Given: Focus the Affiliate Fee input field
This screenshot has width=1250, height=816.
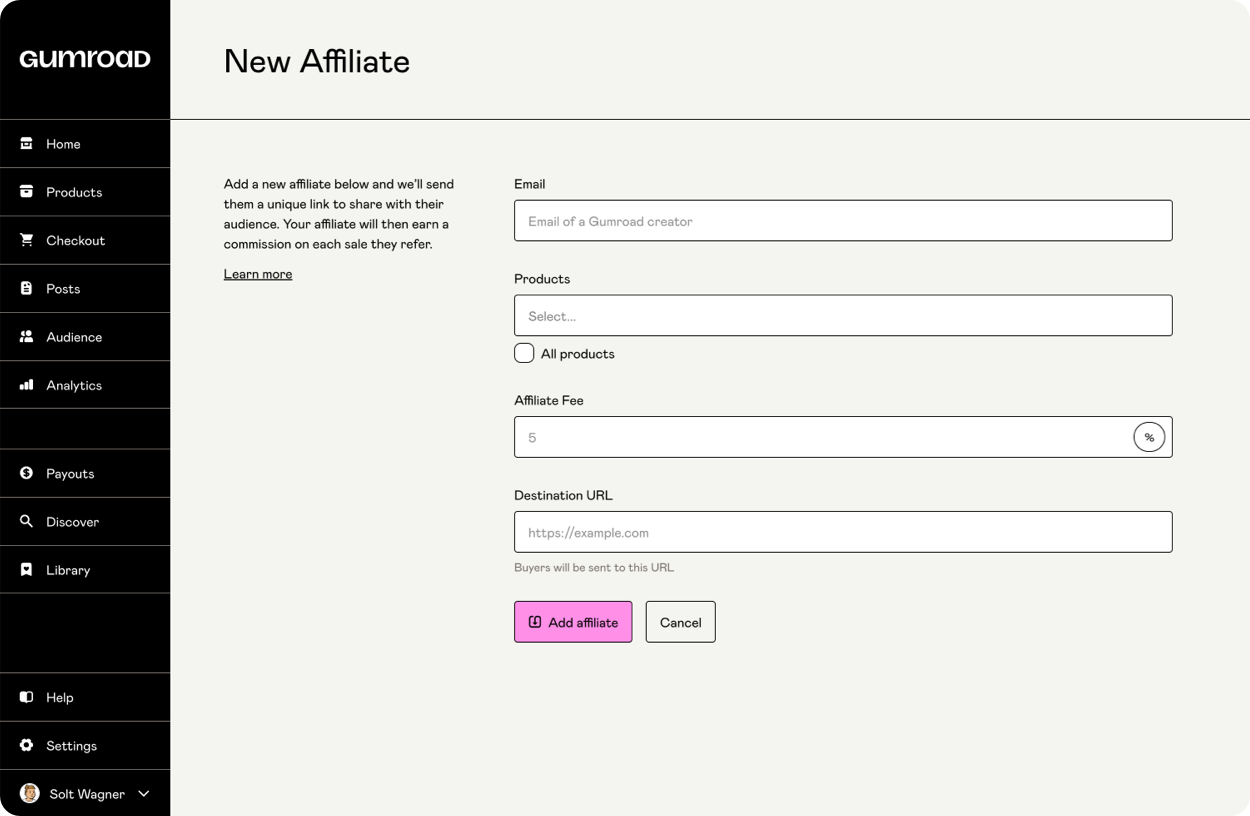Looking at the screenshot, I should [x=843, y=437].
